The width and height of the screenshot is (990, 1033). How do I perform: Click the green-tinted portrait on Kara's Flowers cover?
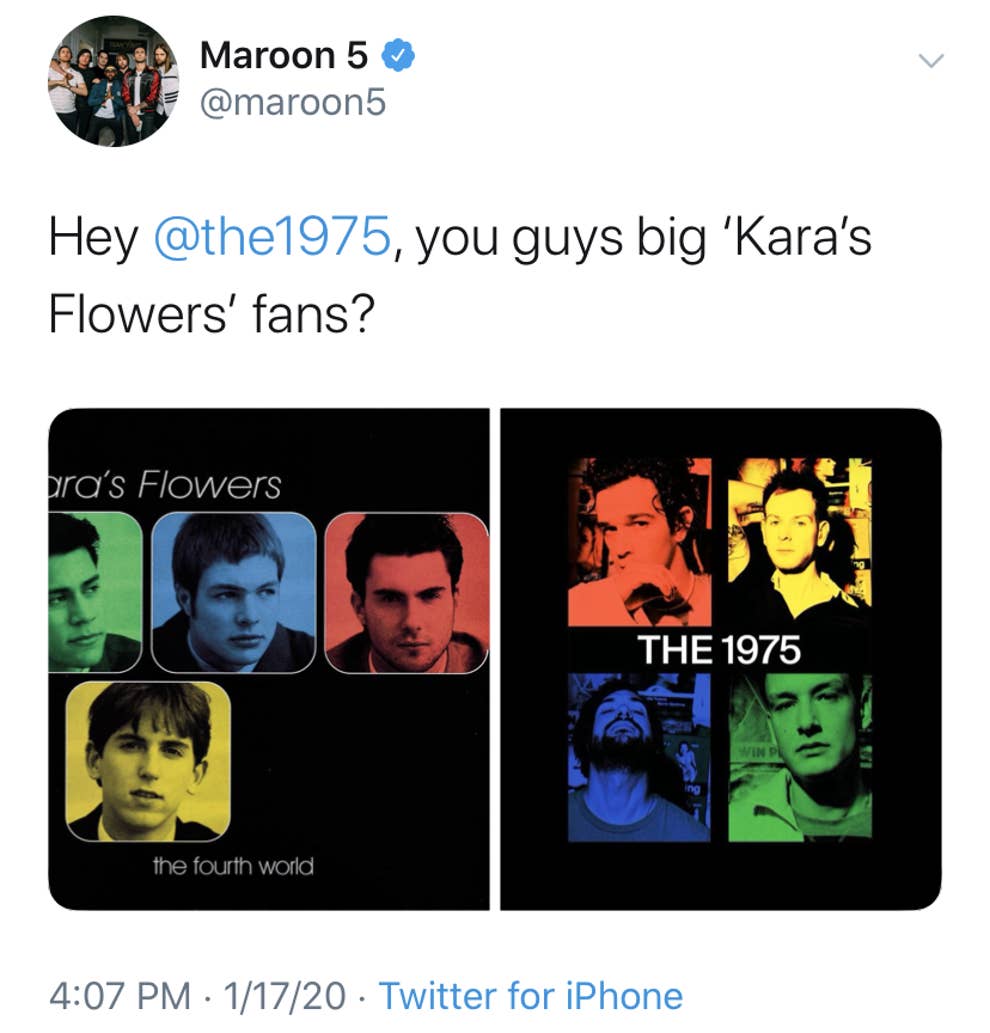94,592
